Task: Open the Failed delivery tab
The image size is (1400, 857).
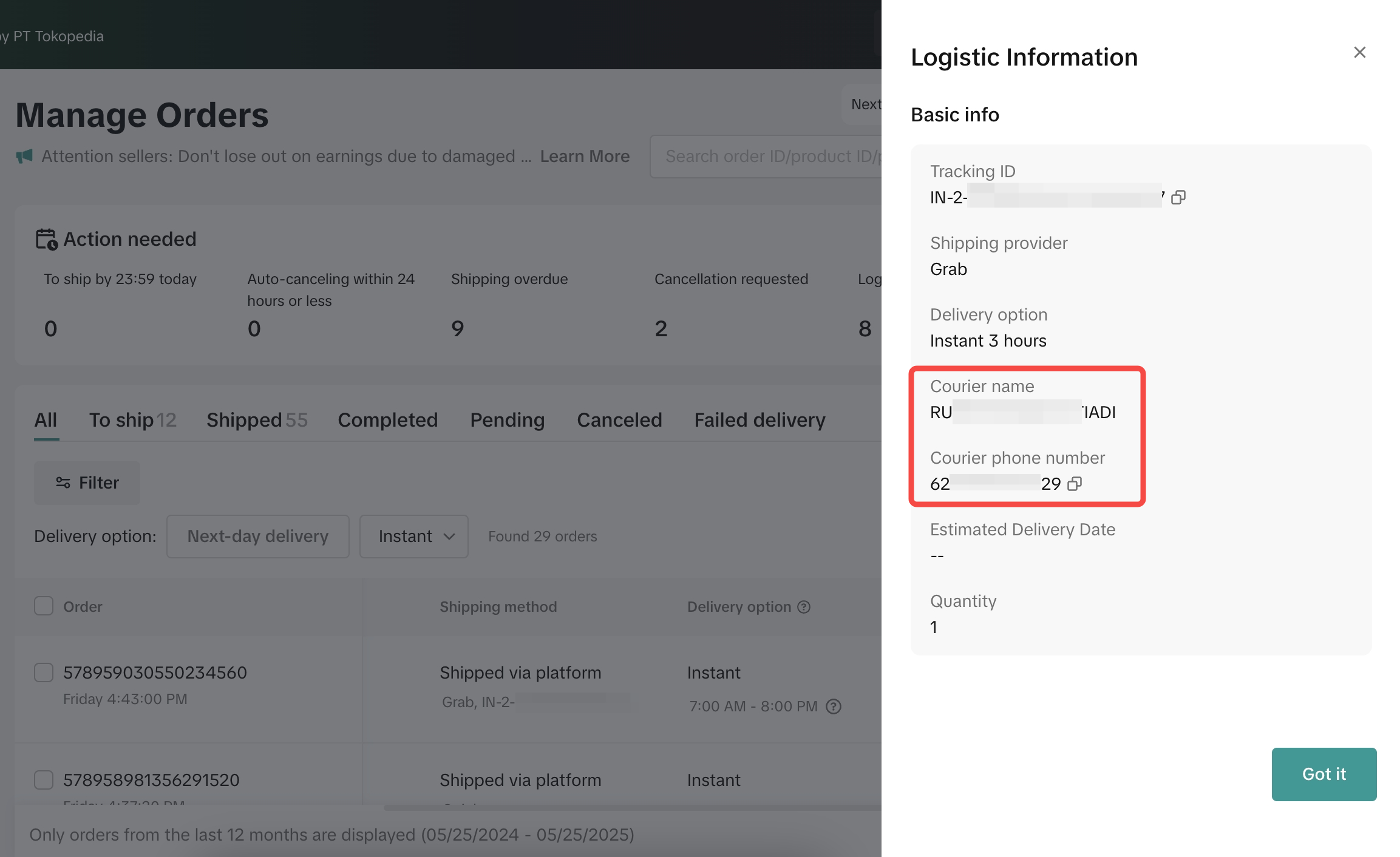Action: tap(759, 420)
